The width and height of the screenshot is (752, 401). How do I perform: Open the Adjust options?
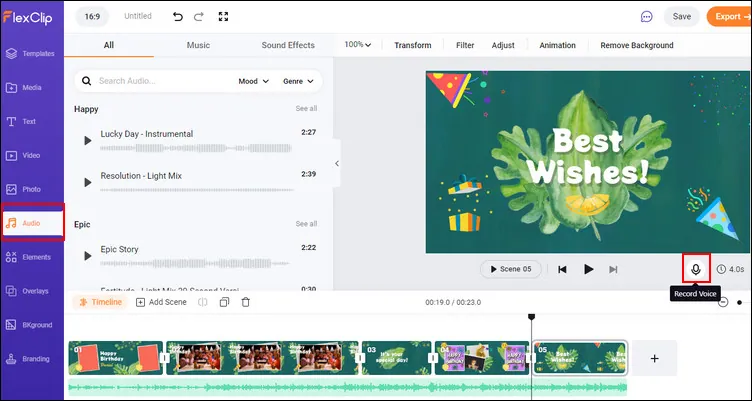(x=503, y=45)
